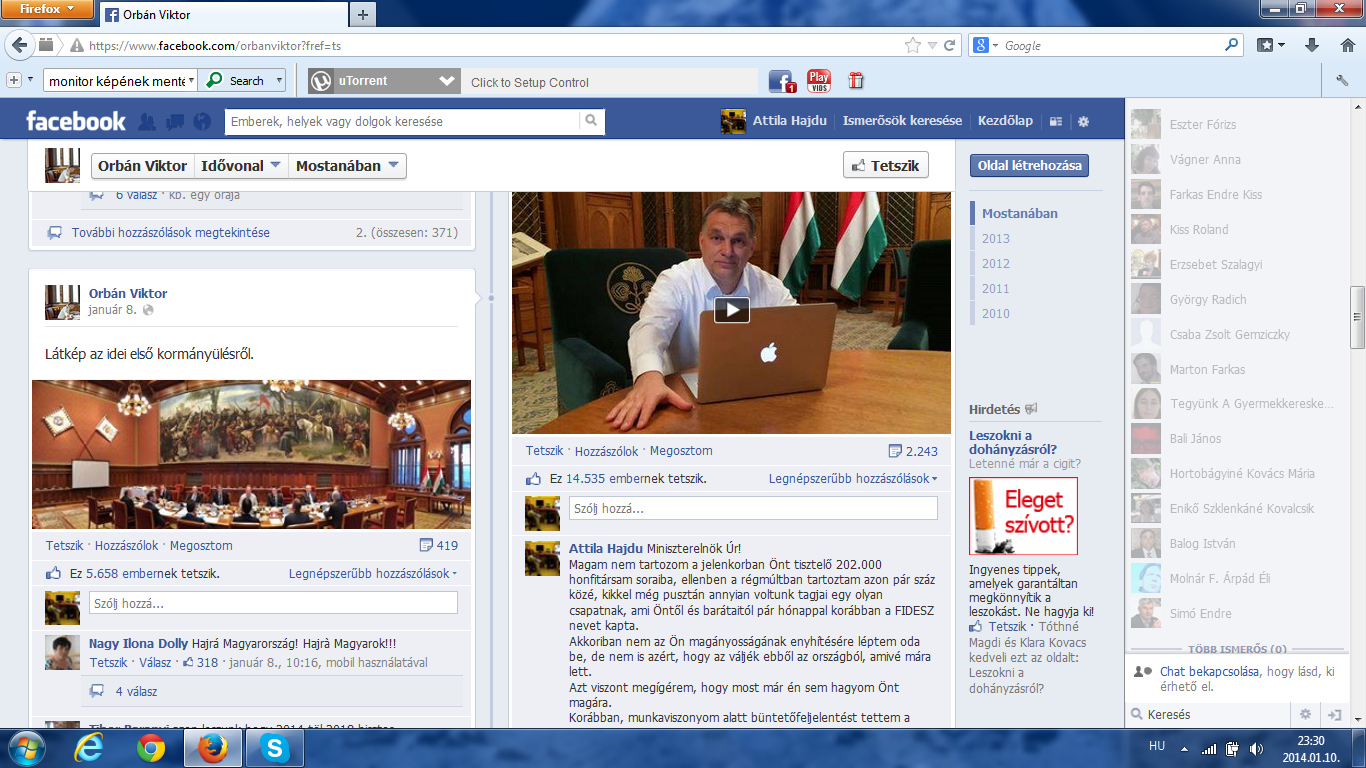Click the 2.243 comments count icon

pyautogui.click(x=913, y=451)
